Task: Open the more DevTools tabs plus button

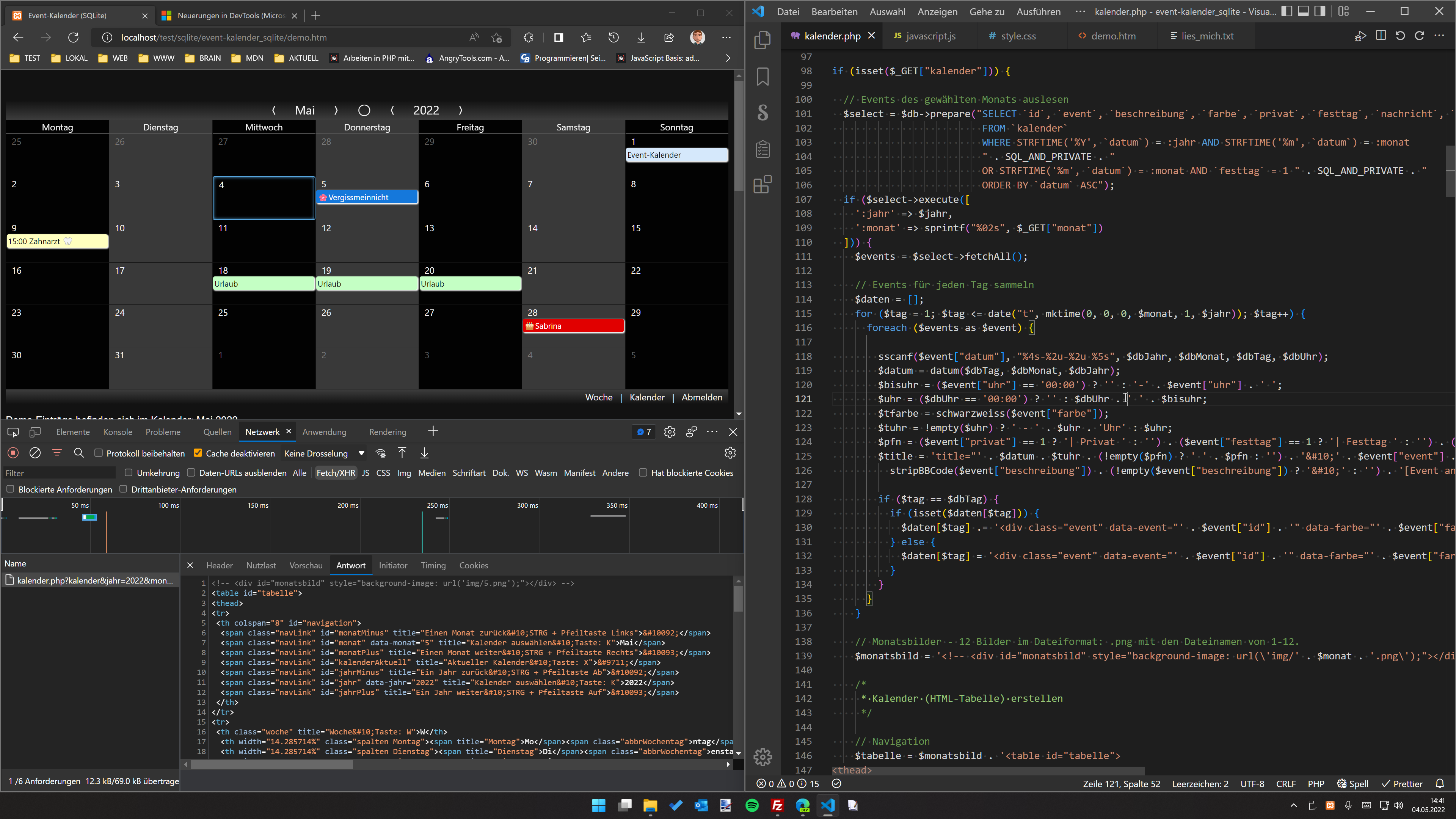Action: point(433,432)
